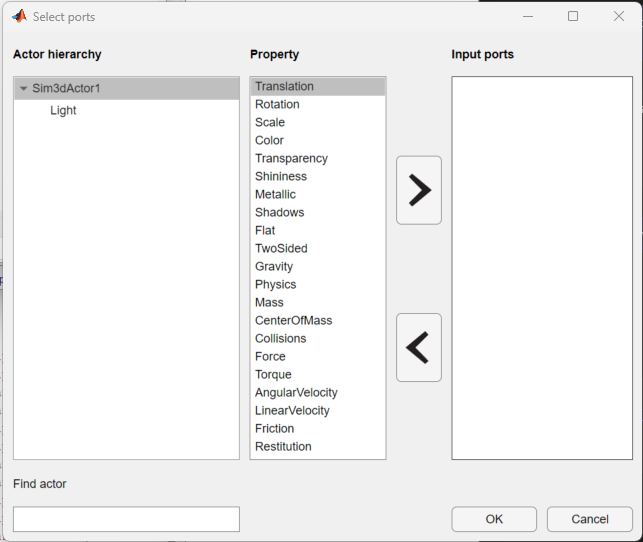Viewport: 643px width, 542px height.
Task: Select the Transparency property
Action: [x=318, y=159]
